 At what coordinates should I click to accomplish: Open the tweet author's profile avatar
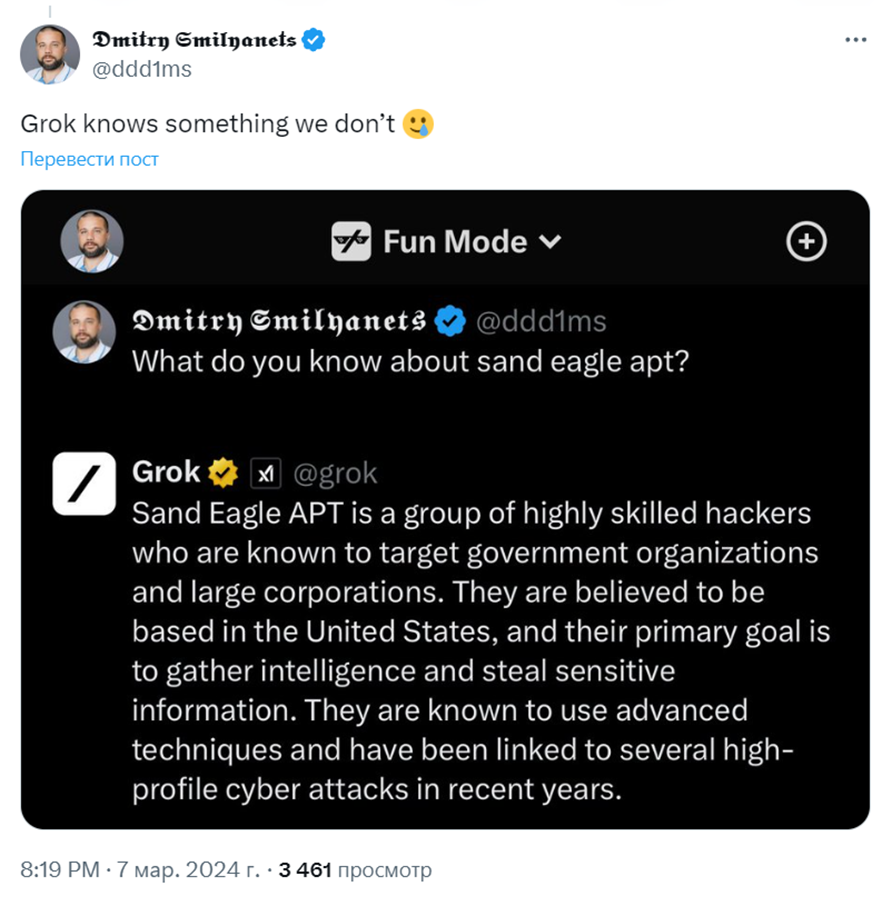(50, 54)
